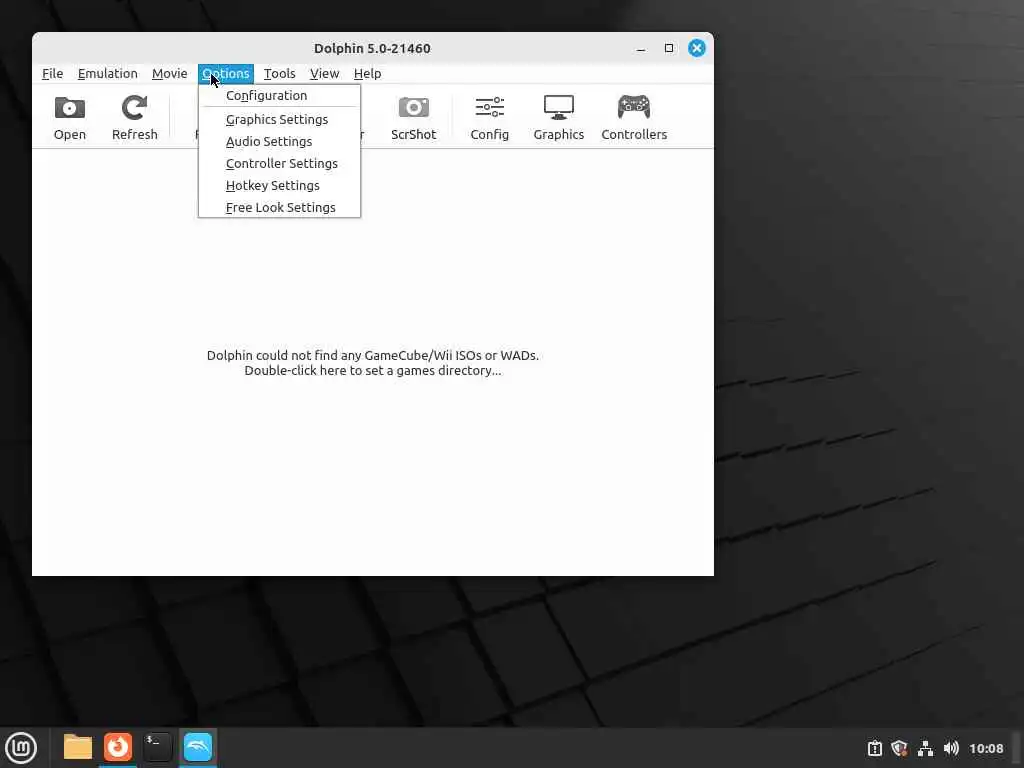Click the Open disc toolbar icon
This screenshot has width=1024, height=768.
coord(69,108)
